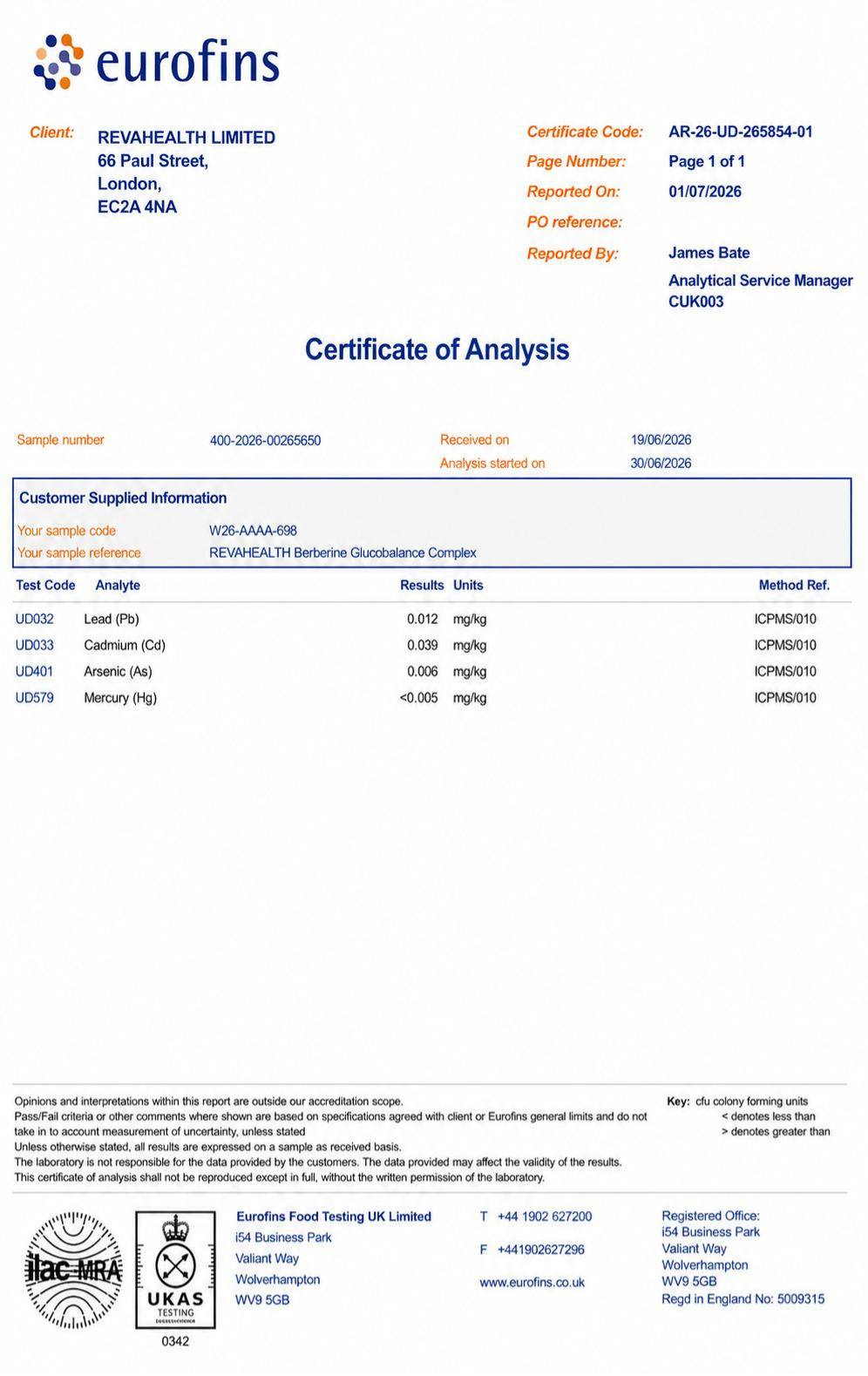Click test code UD032
This screenshot has width=868, height=1376.
point(35,620)
